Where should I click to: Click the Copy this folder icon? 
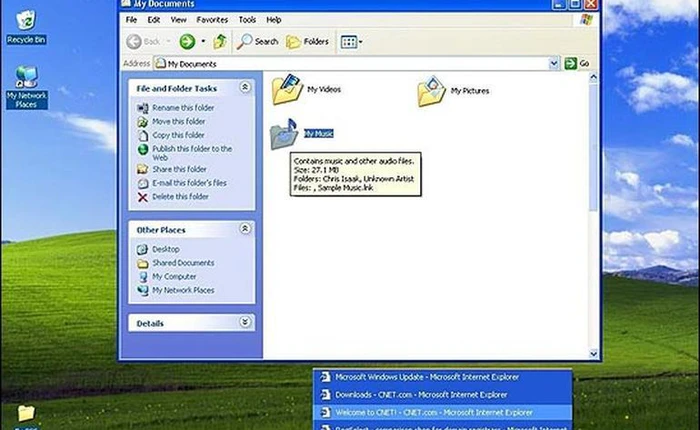point(142,135)
